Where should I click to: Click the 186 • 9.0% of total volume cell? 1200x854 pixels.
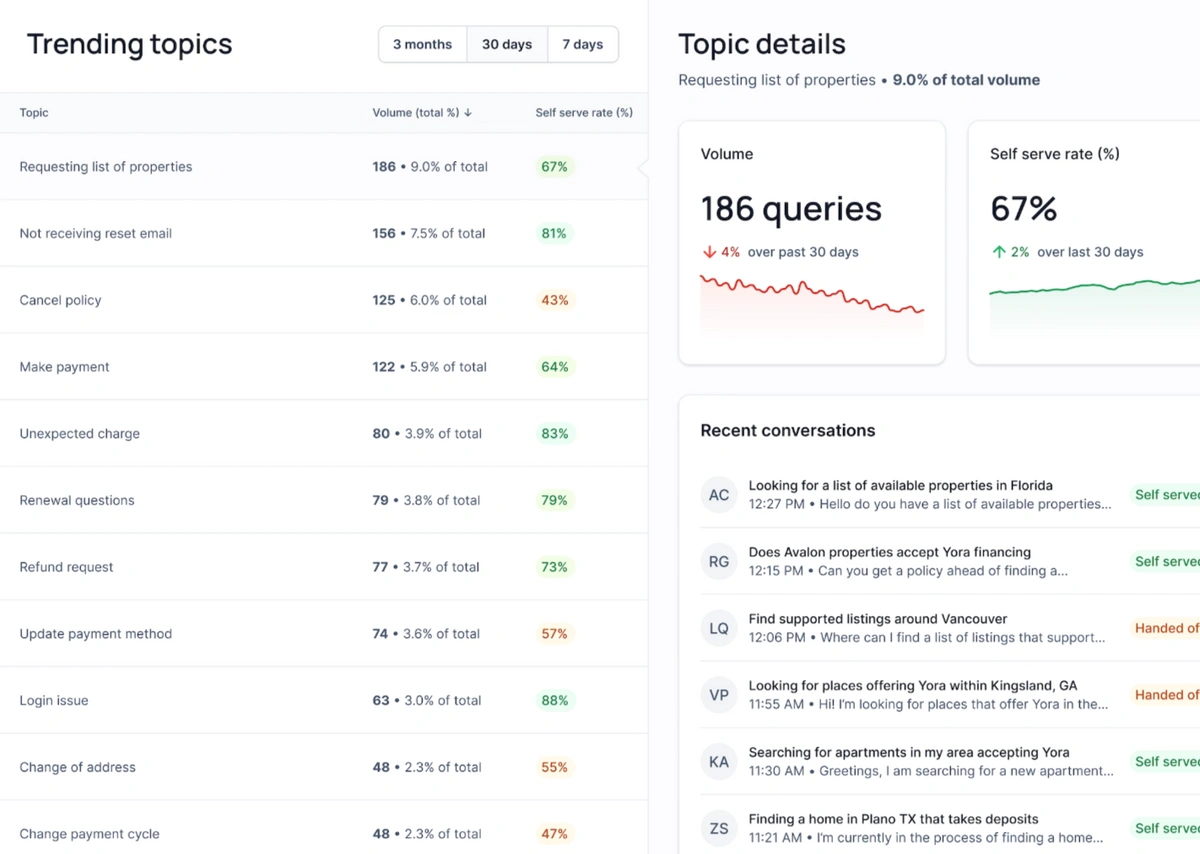tap(430, 167)
